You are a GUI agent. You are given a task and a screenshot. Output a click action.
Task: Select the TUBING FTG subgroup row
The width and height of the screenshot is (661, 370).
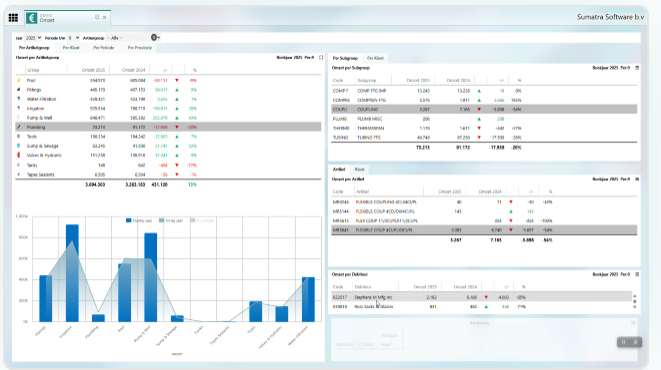click(484, 137)
